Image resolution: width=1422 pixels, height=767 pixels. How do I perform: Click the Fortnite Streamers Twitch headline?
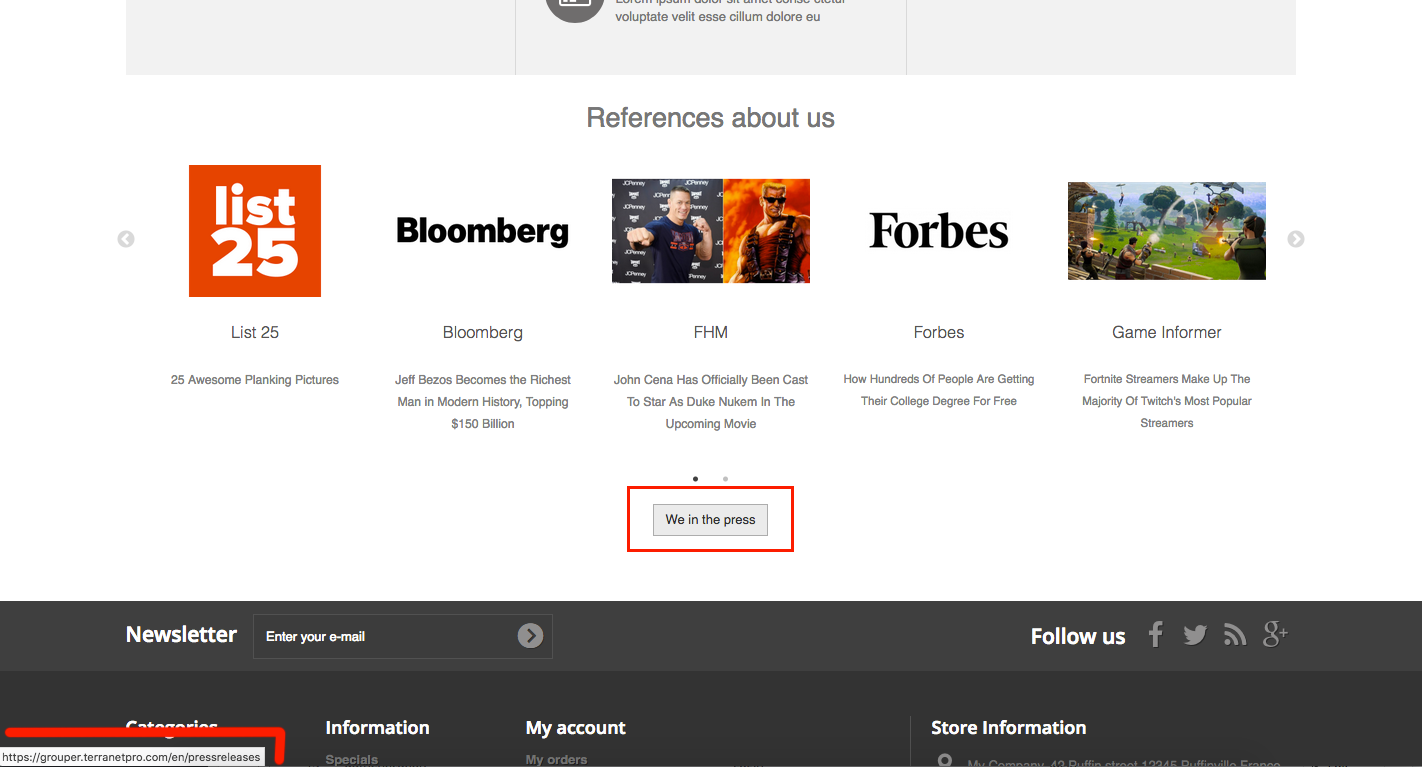coord(1167,401)
